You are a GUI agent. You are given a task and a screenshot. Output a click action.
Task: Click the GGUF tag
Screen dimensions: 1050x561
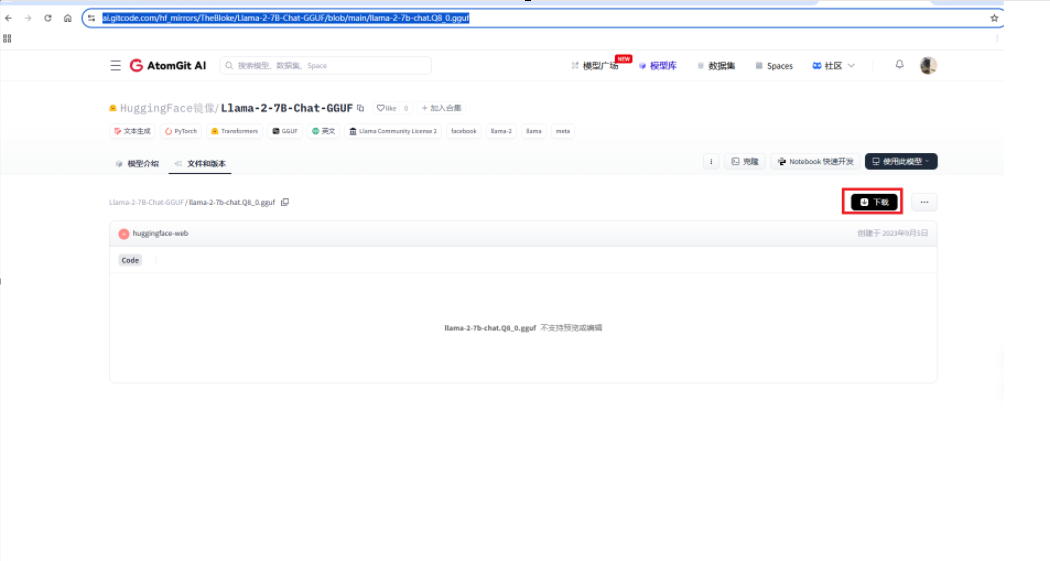pos(285,131)
